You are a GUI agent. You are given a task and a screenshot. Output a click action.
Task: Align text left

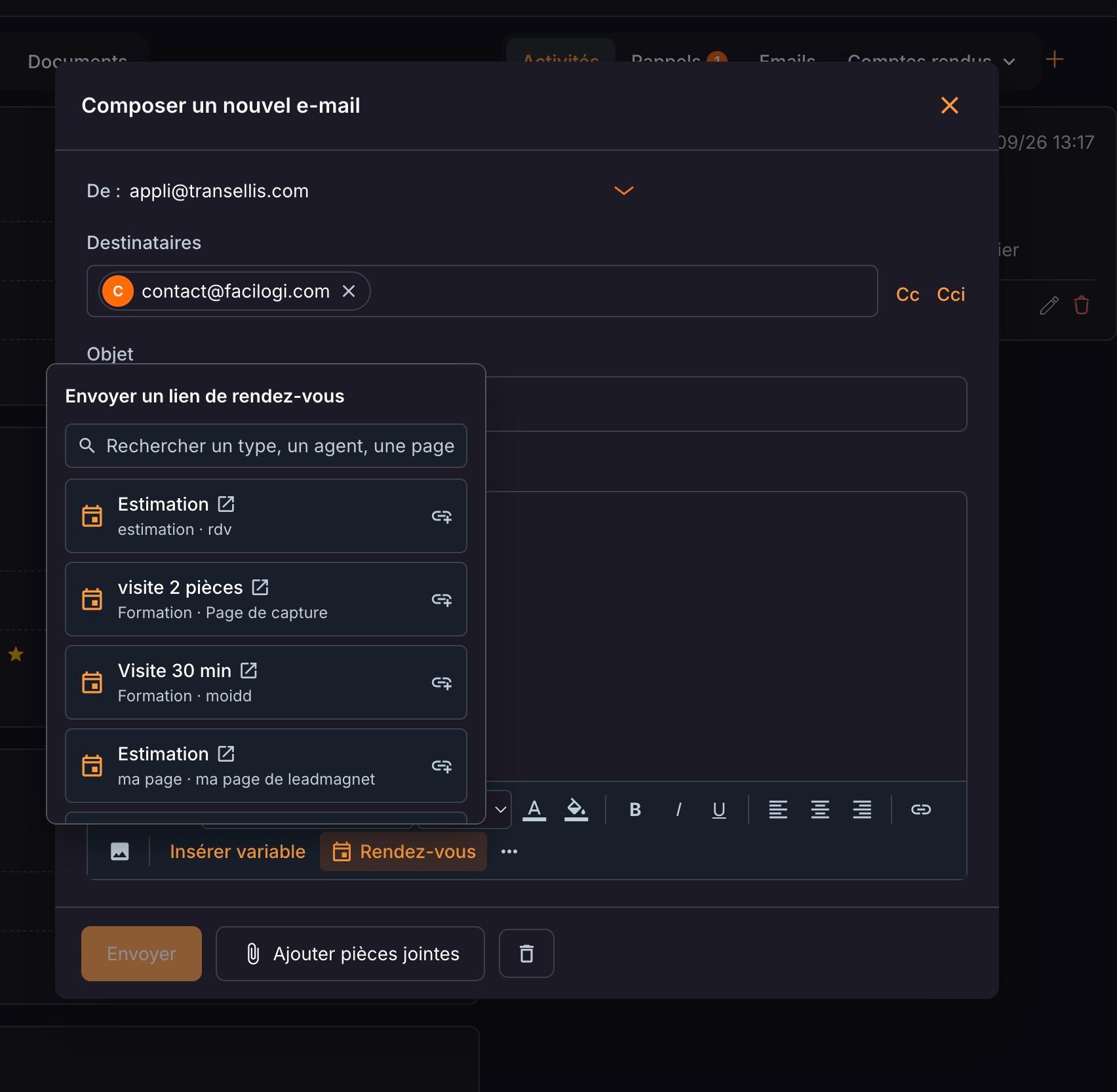tap(778, 809)
